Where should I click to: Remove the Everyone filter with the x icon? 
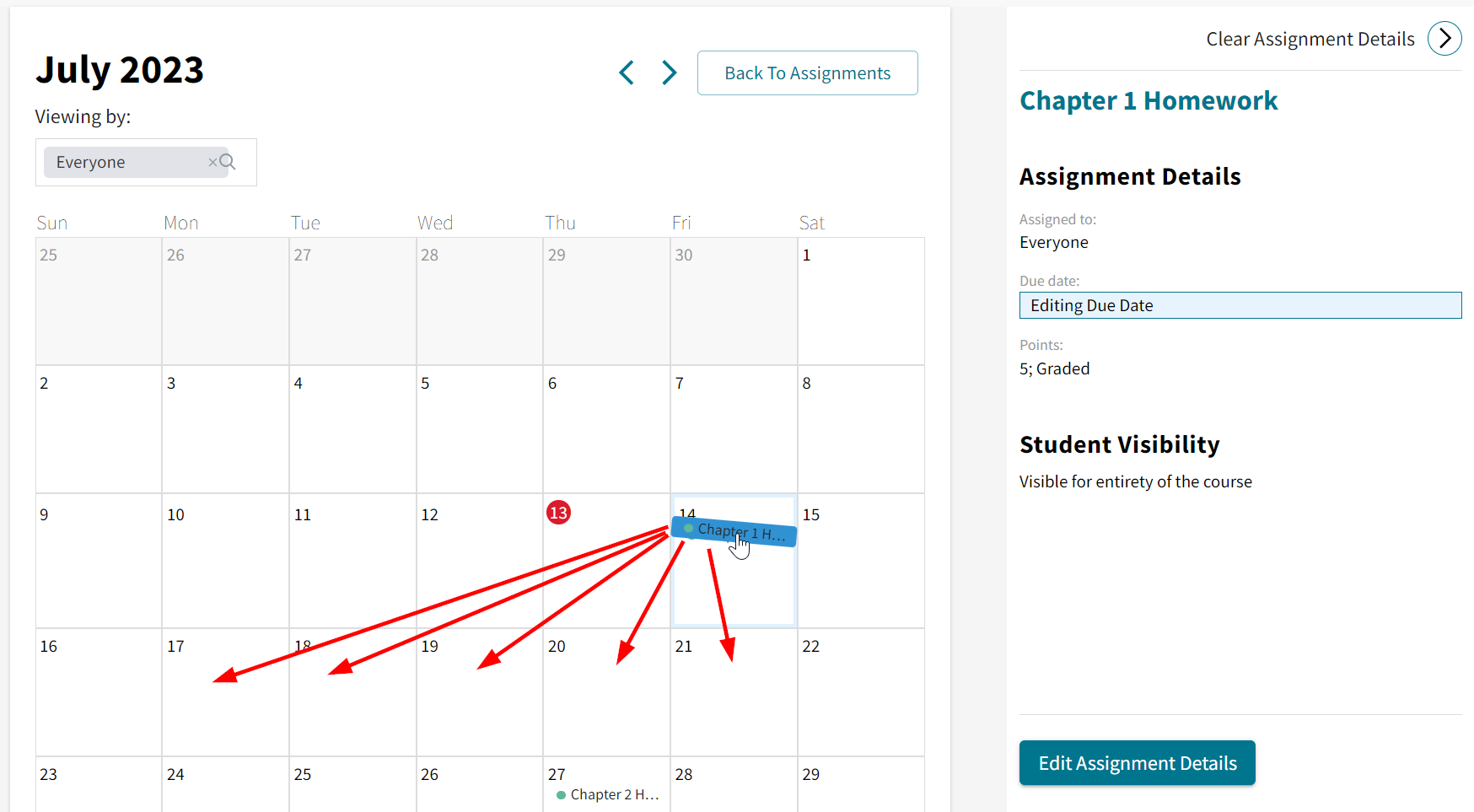tap(212, 162)
